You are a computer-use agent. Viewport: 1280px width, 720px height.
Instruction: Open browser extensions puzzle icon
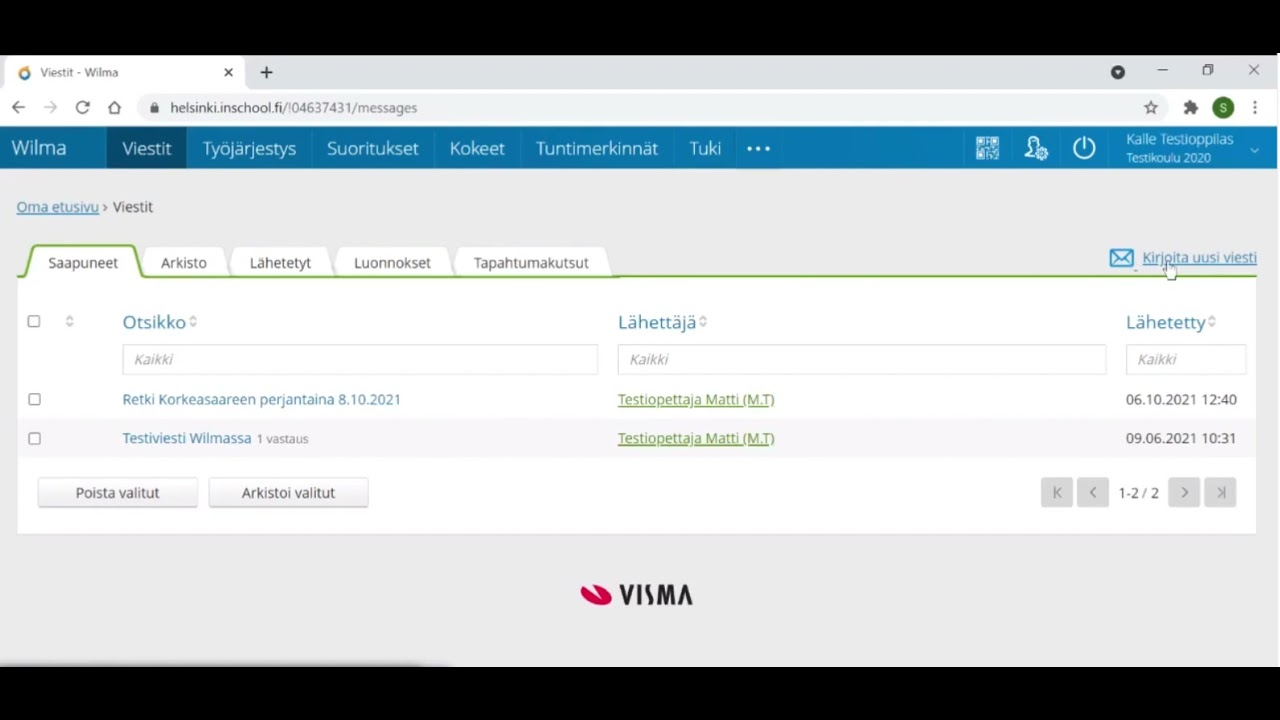(1190, 108)
